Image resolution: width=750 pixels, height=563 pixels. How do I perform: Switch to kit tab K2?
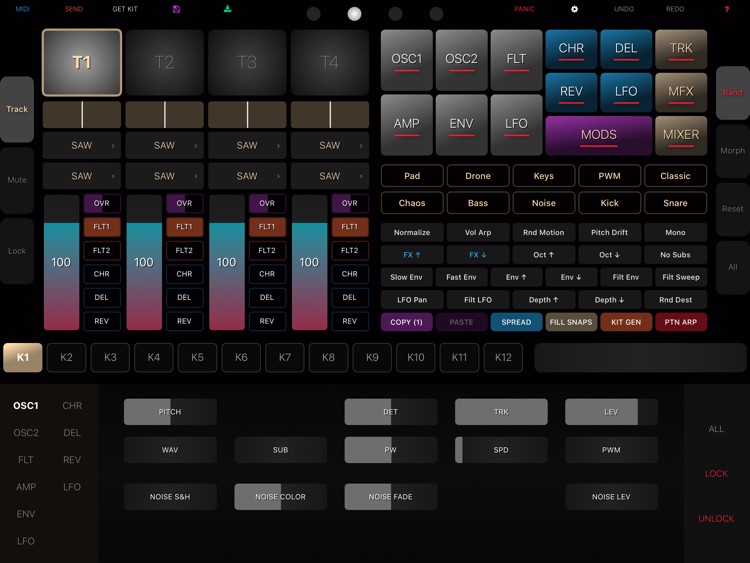pos(66,357)
